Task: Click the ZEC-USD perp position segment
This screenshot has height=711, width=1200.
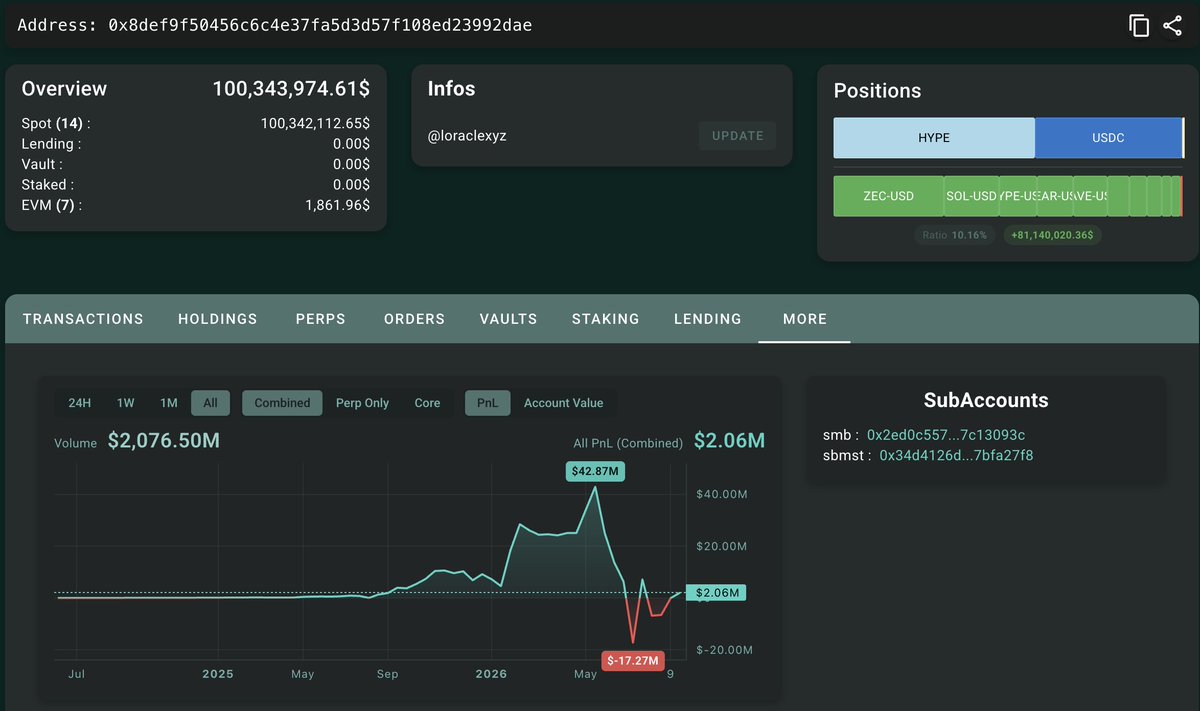Action: pyautogui.click(x=889, y=196)
